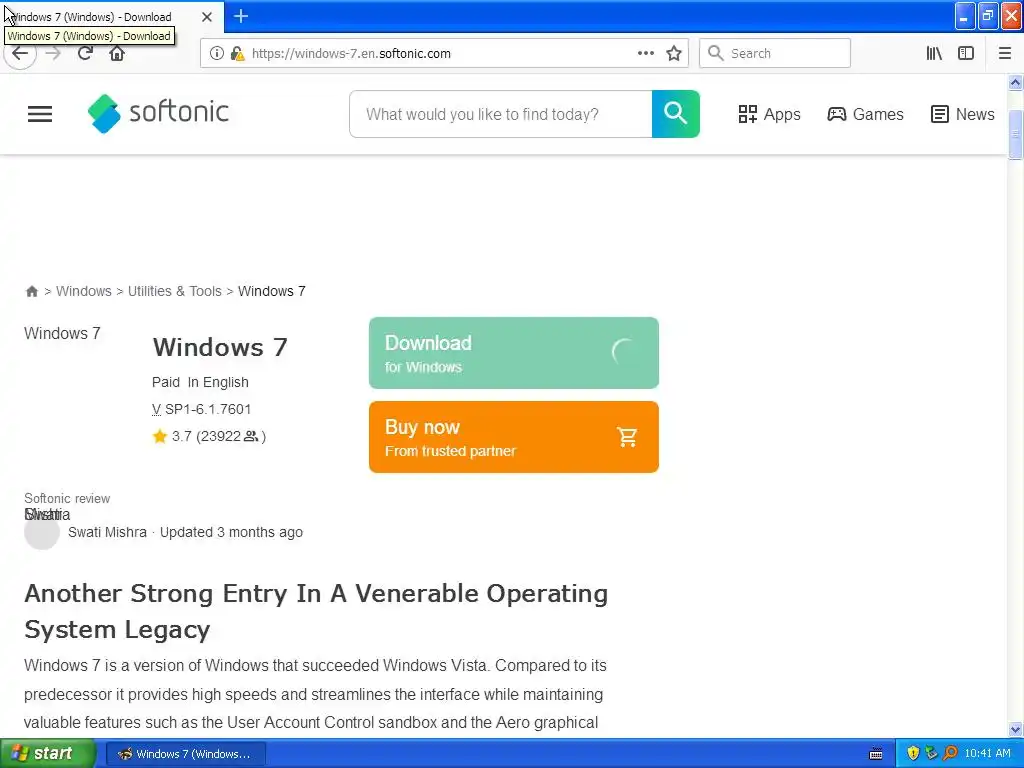Screen dimensions: 1024x768
Task: Open the Windows Start button
Action: (48, 754)
